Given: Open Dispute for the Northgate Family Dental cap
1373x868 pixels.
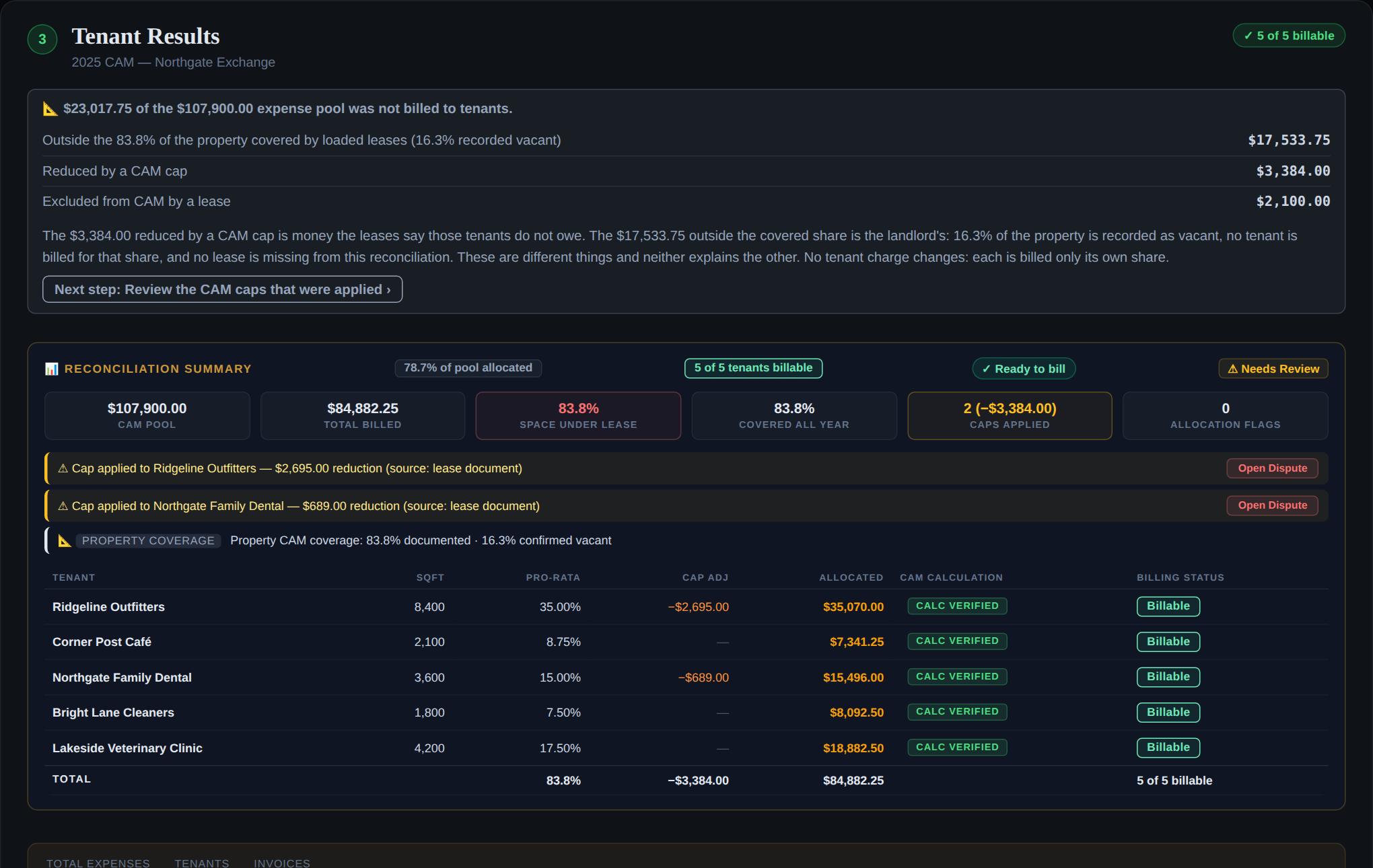Looking at the screenshot, I should [x=1272, y=505].
